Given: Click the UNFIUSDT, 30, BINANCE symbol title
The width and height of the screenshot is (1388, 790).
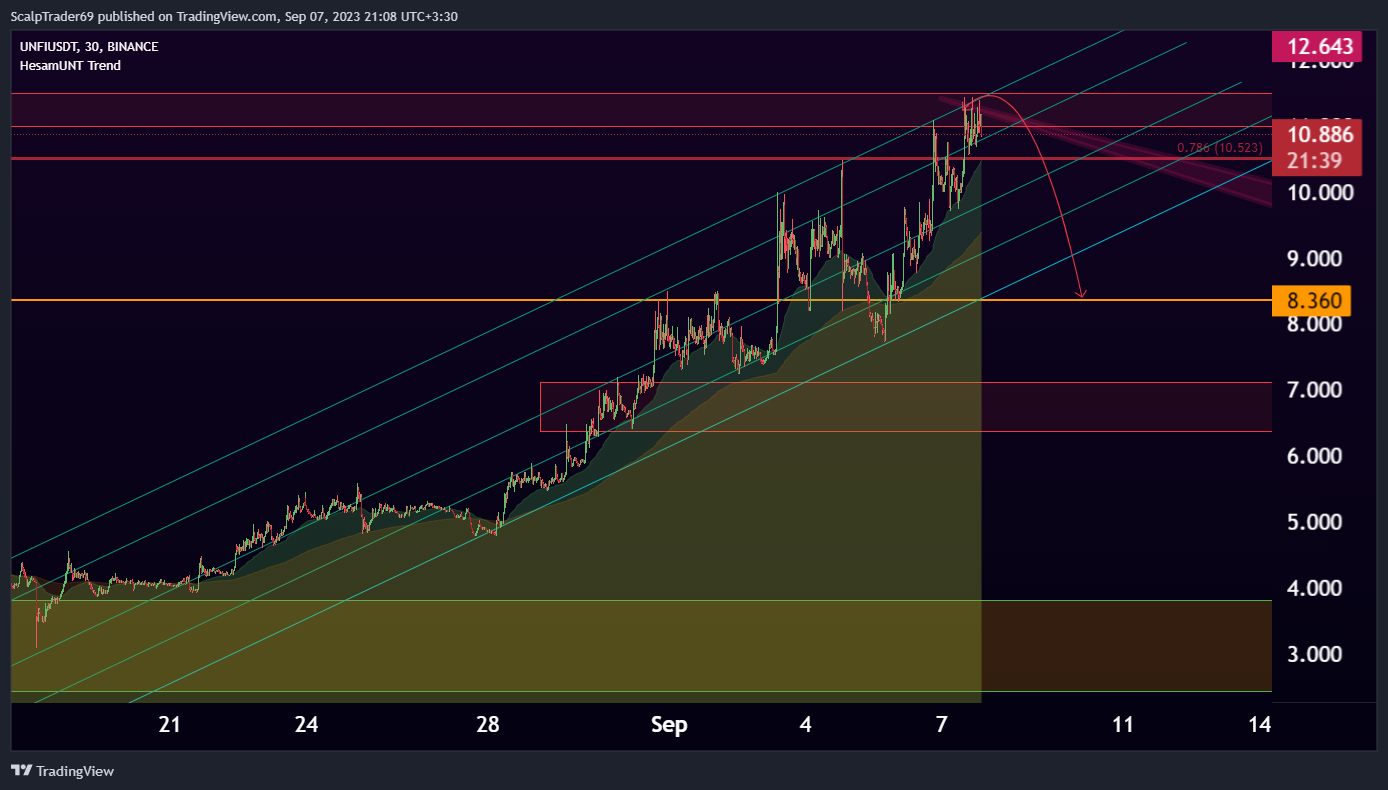Looking at the screenshot, I should pos(89,47).
